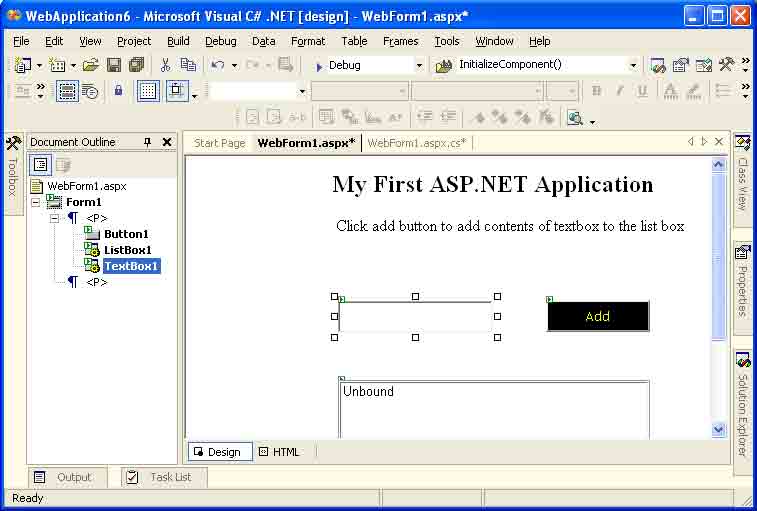Open the Build menu
Image resolution: width=757 pixels, height=511 pixels.
[178, 42]
